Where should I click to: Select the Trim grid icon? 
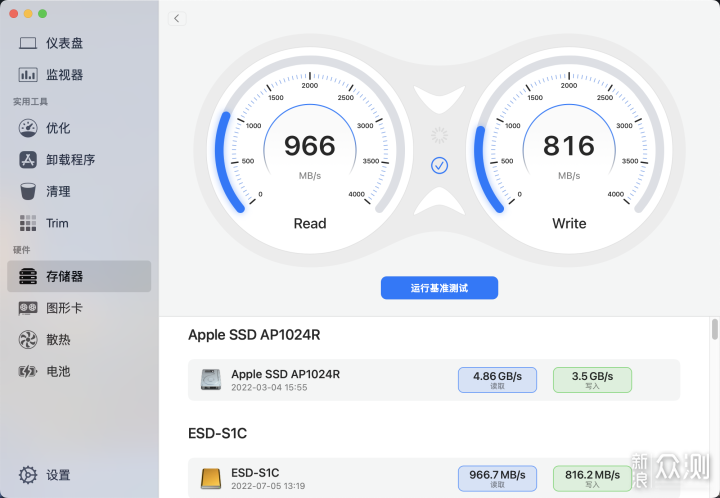click(x=28, y=223)
